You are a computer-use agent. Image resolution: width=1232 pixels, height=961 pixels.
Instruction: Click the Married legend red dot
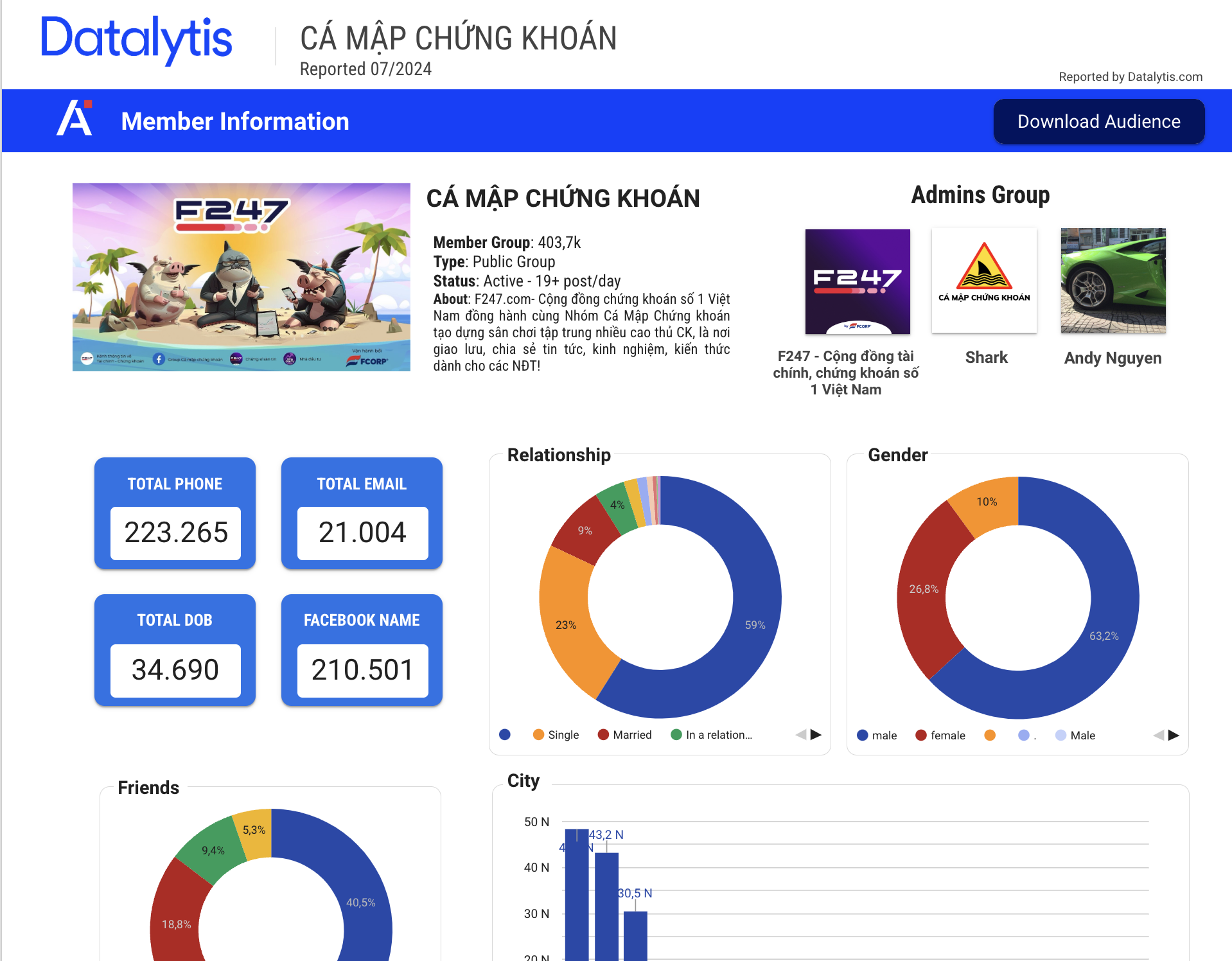tap(603, 734)
